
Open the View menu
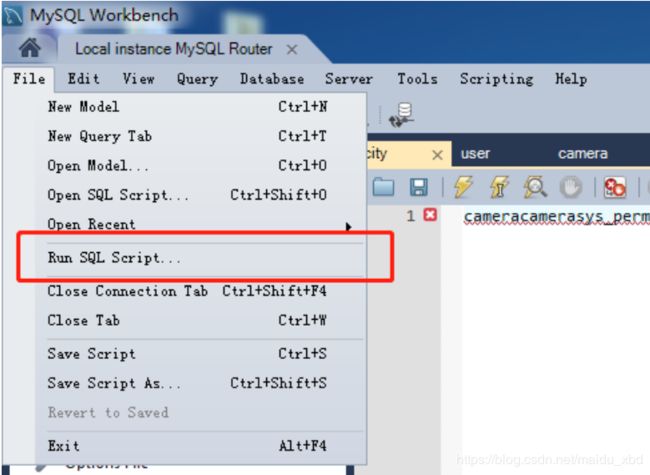pos(139,79)
